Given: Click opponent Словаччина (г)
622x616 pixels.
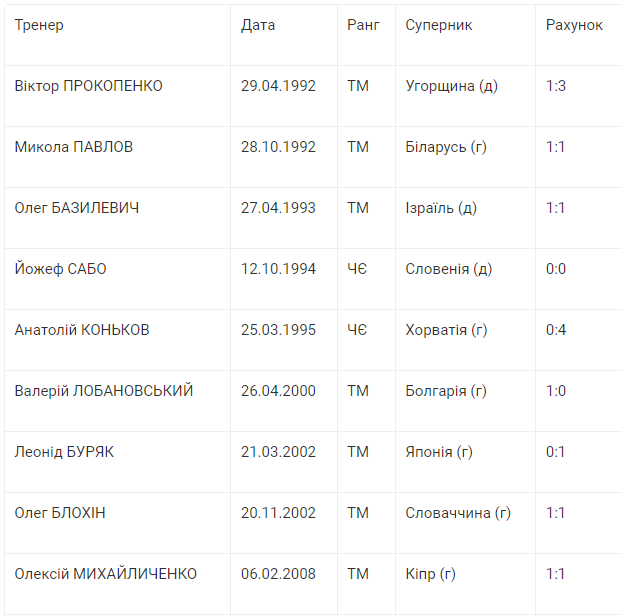Looking at the screenshot, I should point(458,513).
